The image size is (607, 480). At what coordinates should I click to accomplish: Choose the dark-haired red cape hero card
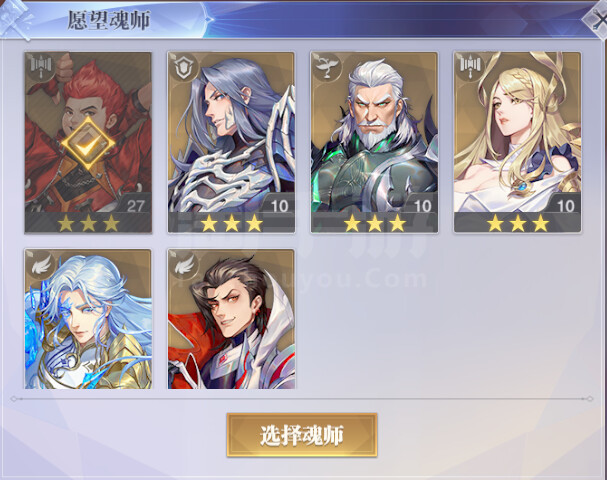coord(231,319)
